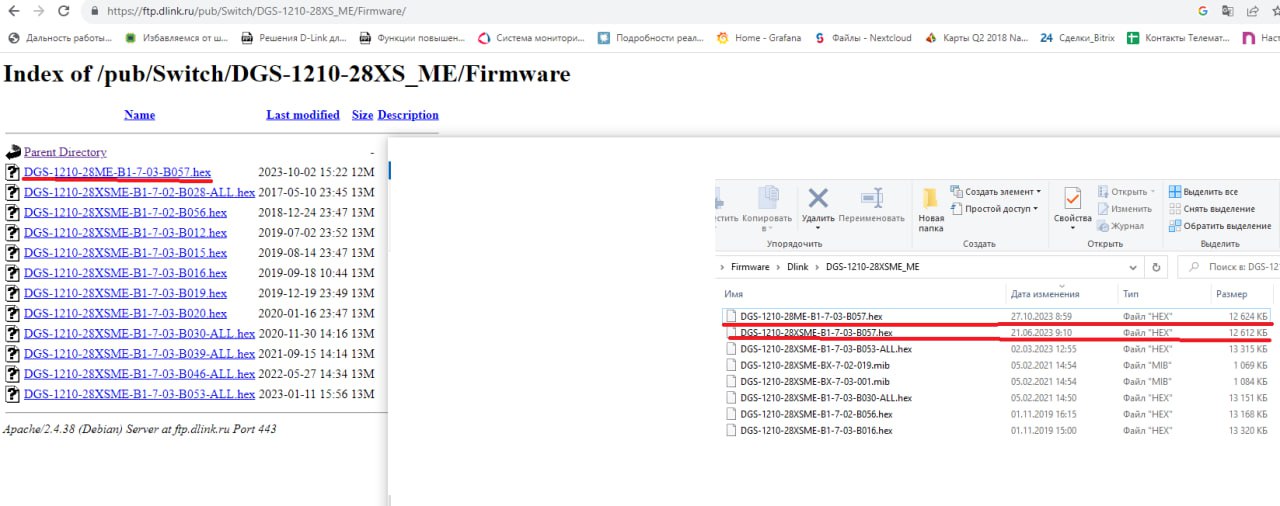The width and height of the screenshot is (1280, 506).
Task: Click the lock icon in address bar
Action: [94, 11]
